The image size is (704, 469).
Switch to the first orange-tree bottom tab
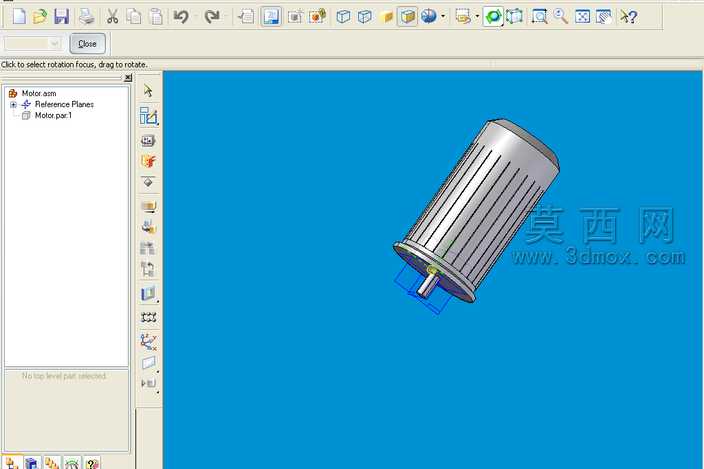click(12, 463)
